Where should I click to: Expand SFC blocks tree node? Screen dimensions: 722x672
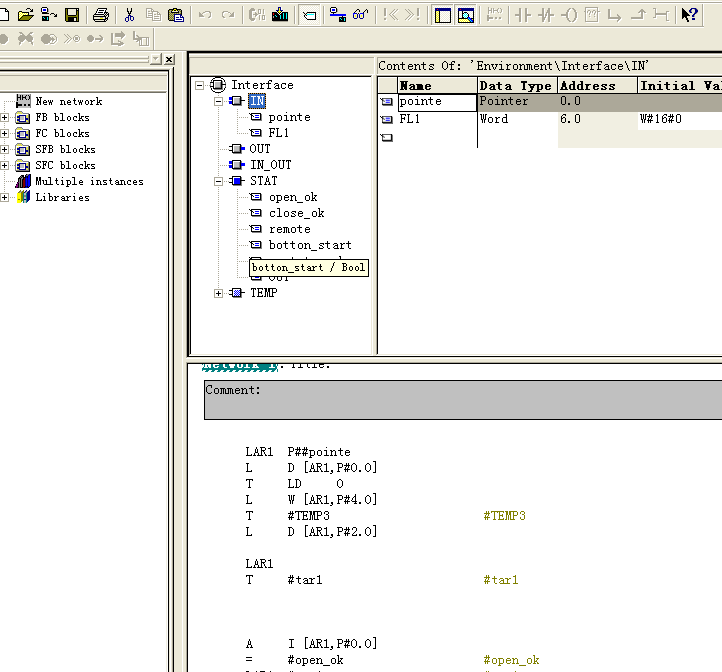tap(4, 165)
